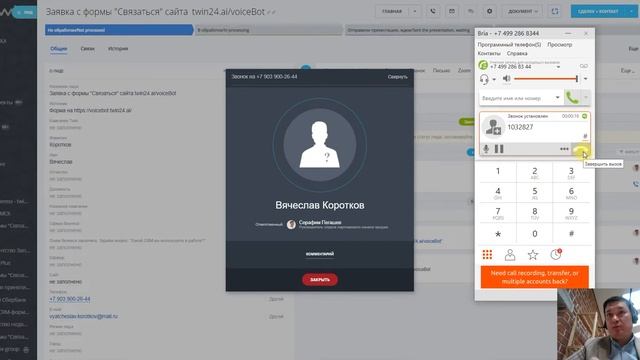Dial digit 2 ABC on the keypad
This screenshot has height=360, width=640.
coord(535,173)
